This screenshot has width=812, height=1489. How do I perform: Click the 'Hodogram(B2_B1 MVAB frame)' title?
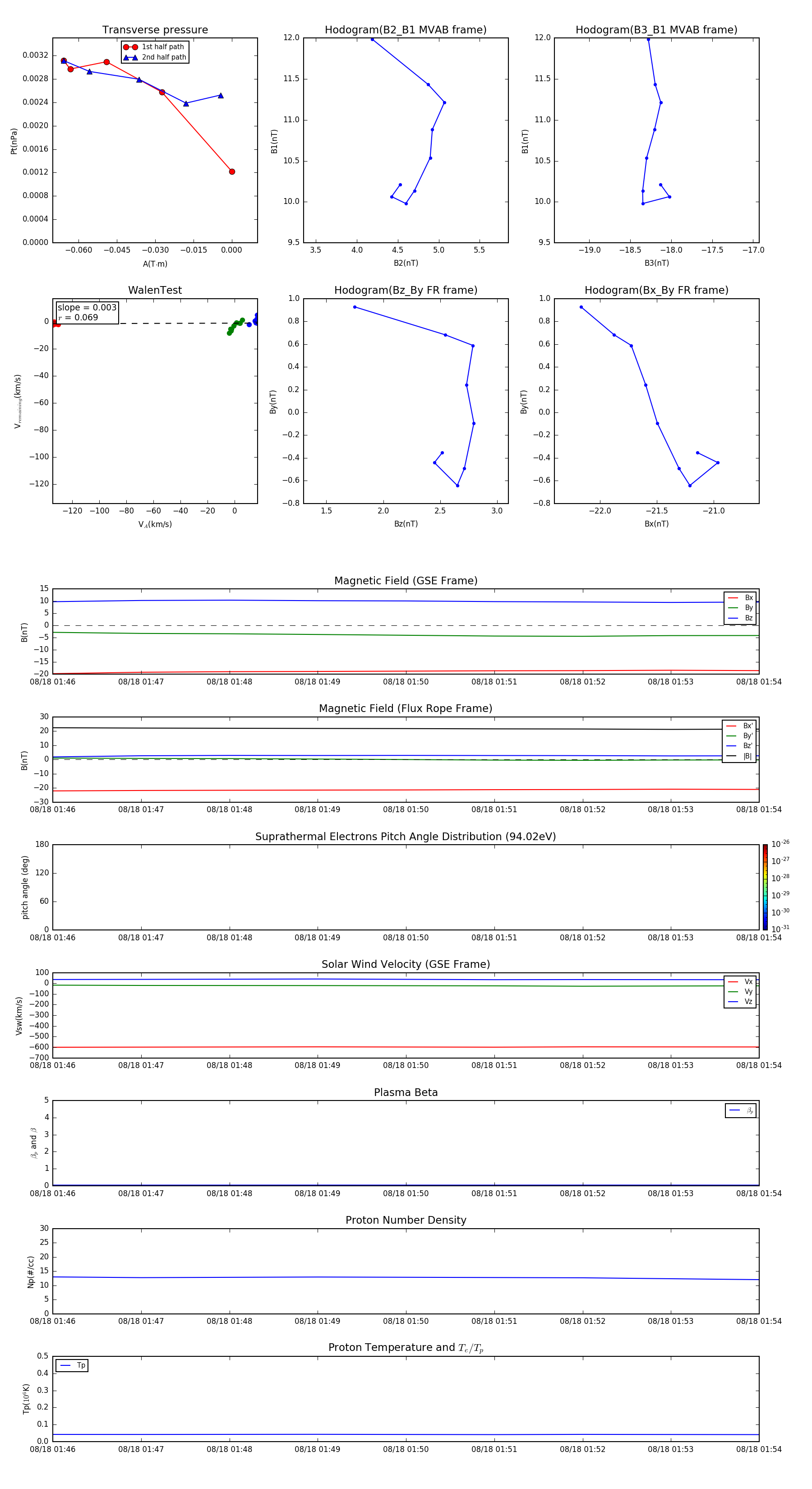(406, 30)
